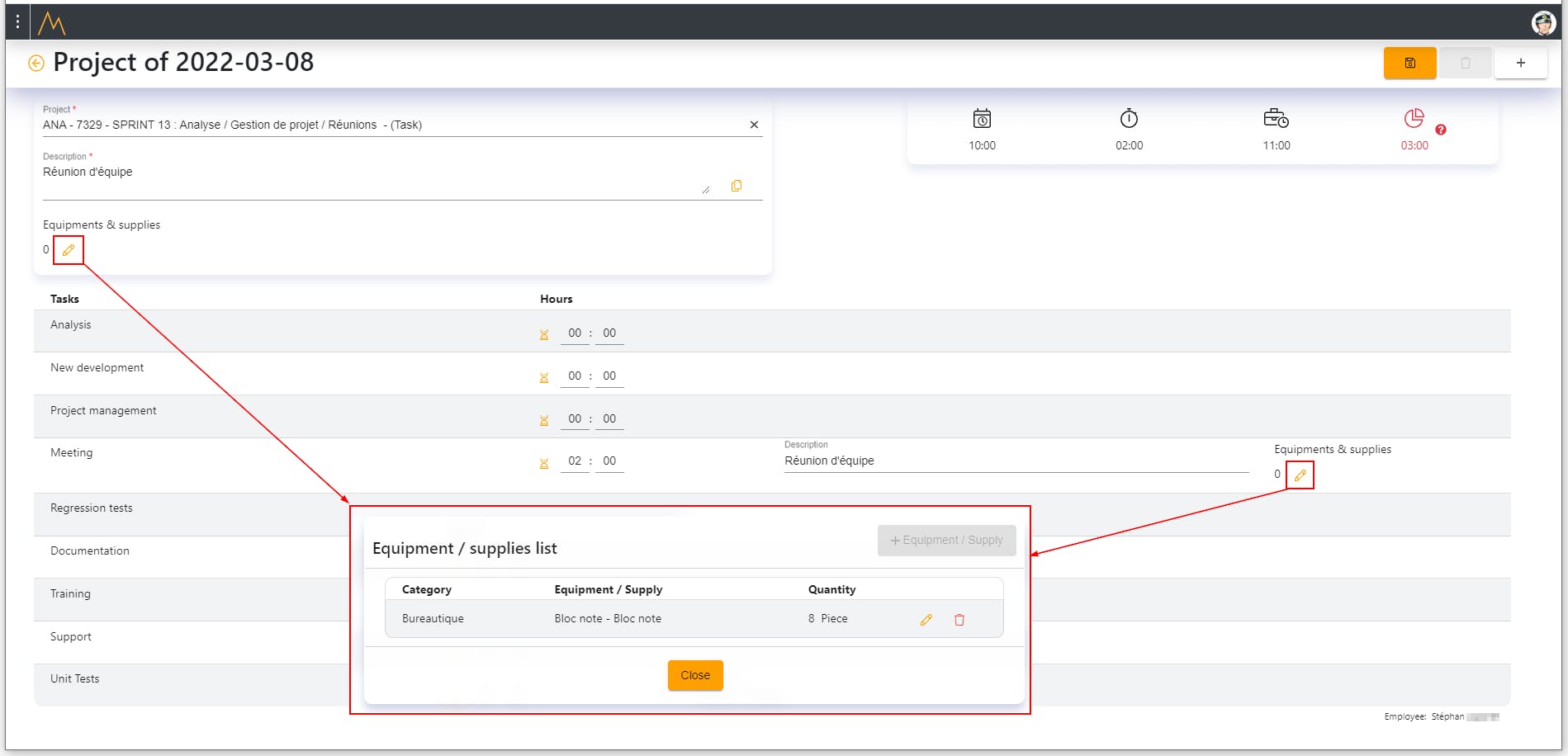Close the equipment / supplies list dialog
This screenshot has height=756, width=1568.
pos(695,675)
